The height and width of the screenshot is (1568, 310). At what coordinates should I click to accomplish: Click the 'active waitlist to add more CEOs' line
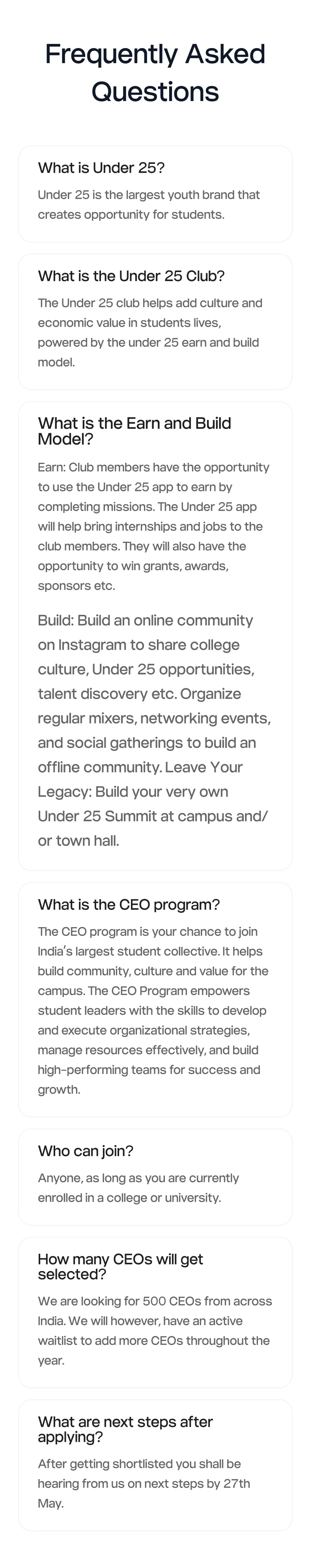click(154, 1340)
